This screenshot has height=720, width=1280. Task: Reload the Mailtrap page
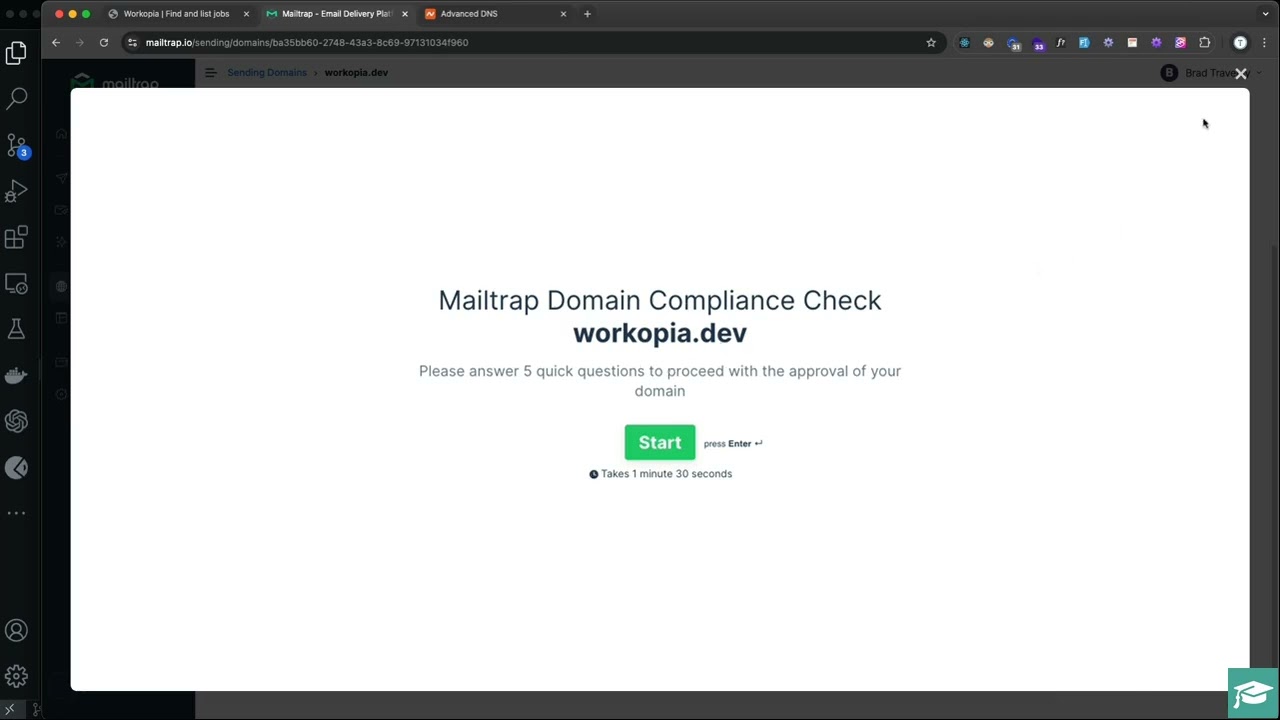(104, 43)
